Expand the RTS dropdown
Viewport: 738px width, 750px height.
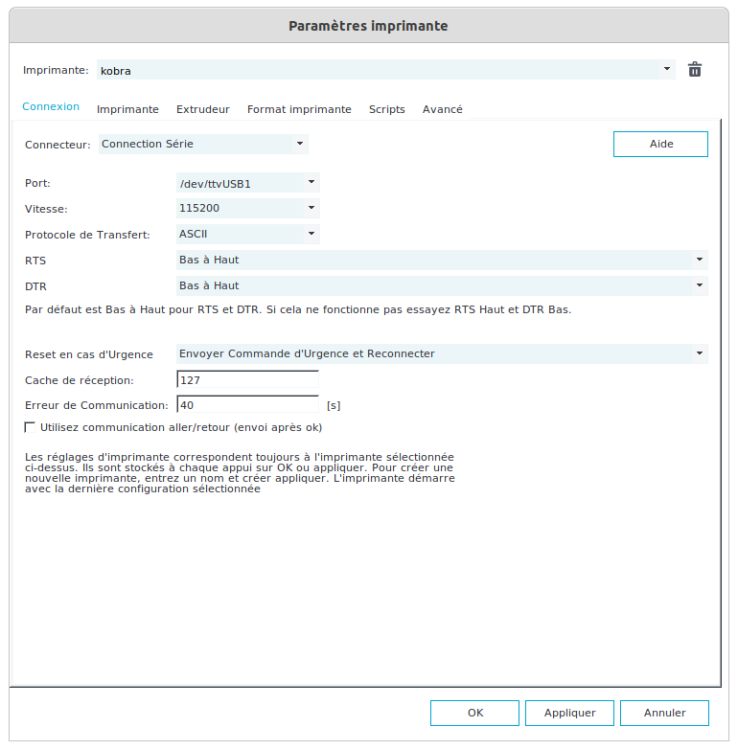coord(442,260)
